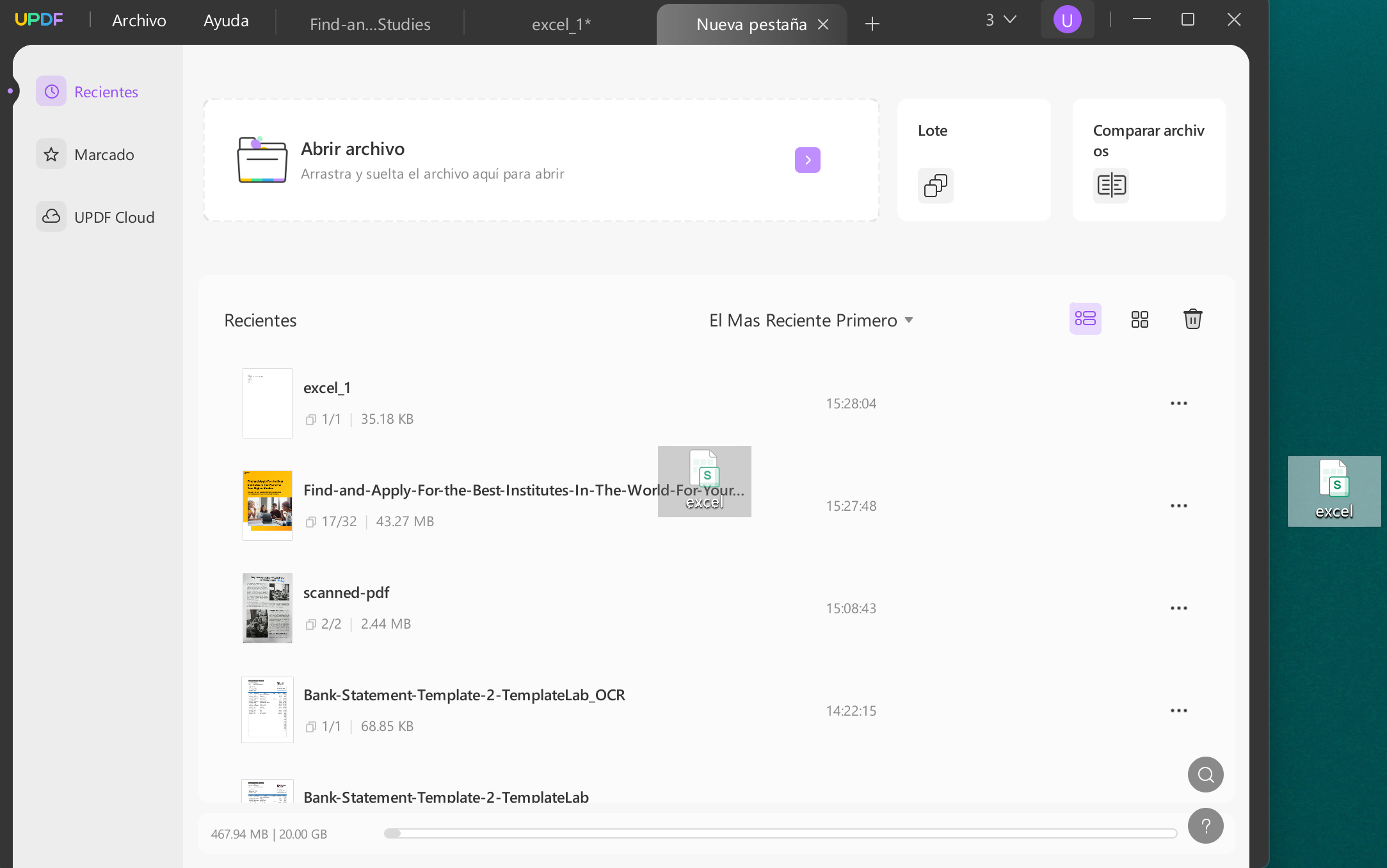Open more options for excel_1 file
1387x868 pixels.
click(1179, 403)
